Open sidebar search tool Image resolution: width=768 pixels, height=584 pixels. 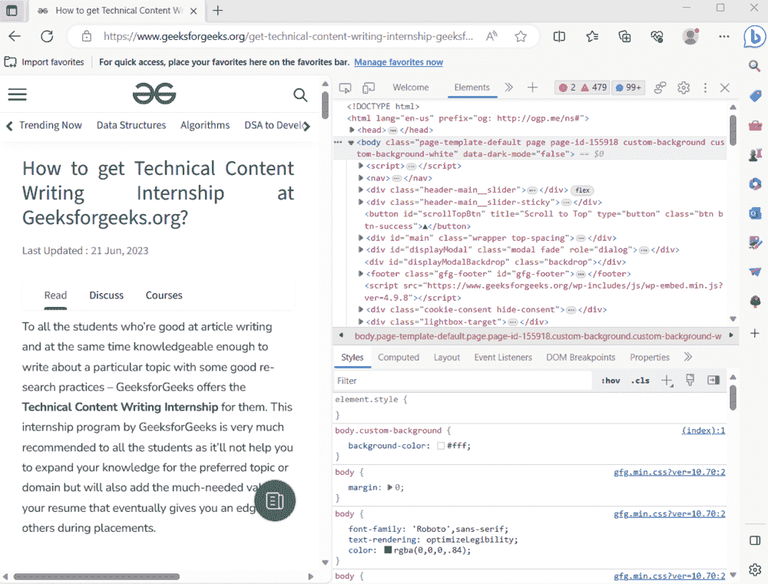[x=755, y=66]
